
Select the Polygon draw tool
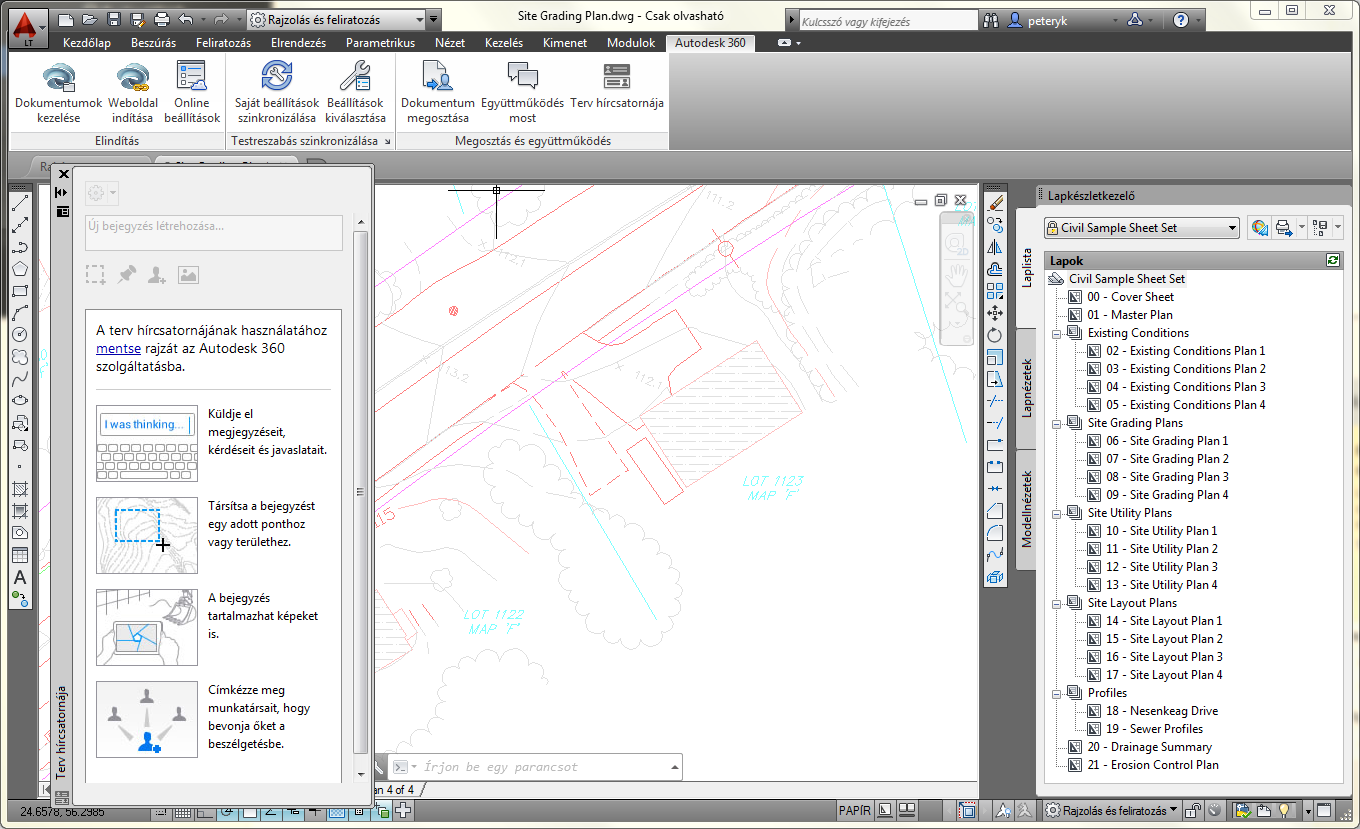(20, 269)
